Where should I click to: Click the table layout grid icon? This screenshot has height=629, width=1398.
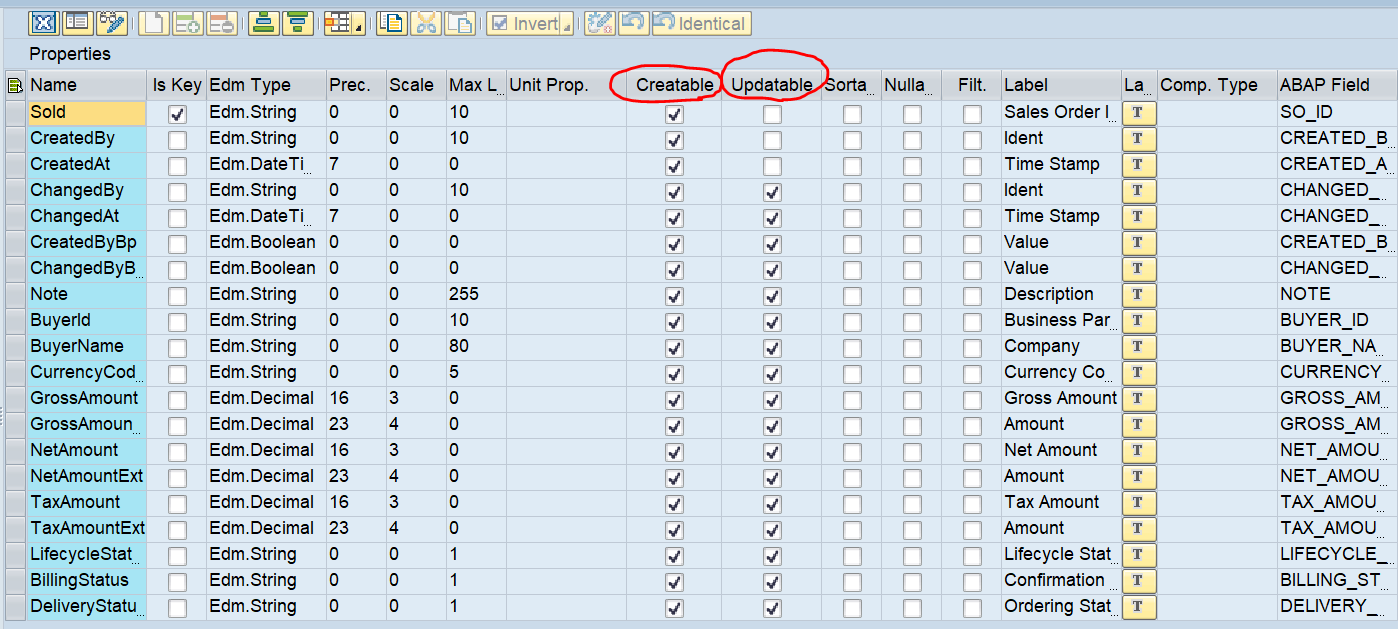338,23
